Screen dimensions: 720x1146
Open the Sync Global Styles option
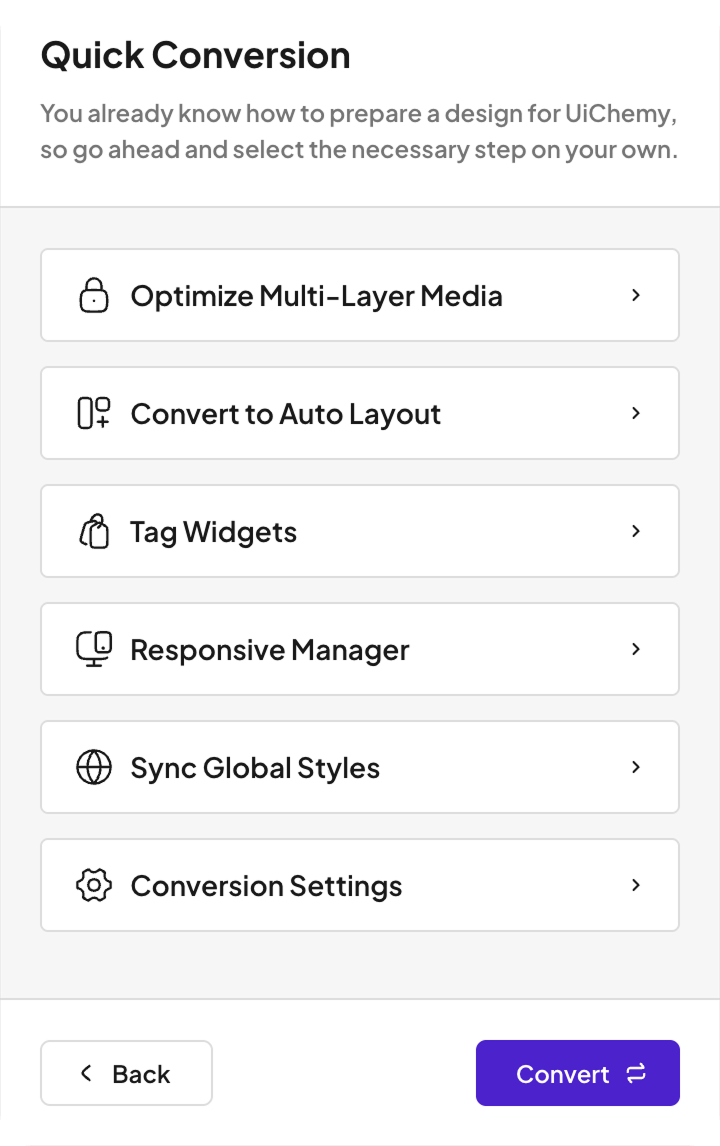[x=360, y=767]
